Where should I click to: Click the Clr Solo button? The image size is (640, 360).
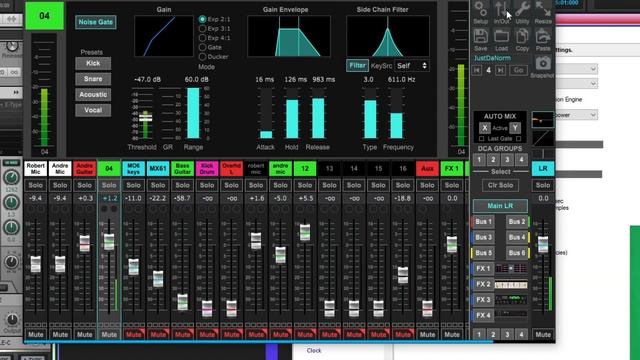tap(500, 185)
